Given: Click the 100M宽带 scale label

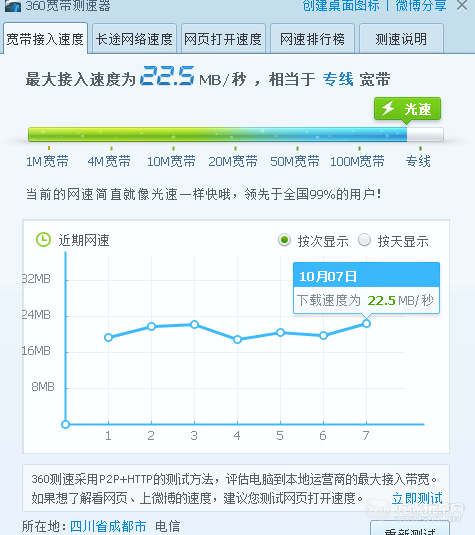Looking at the screenshot, I should (357, 161).
